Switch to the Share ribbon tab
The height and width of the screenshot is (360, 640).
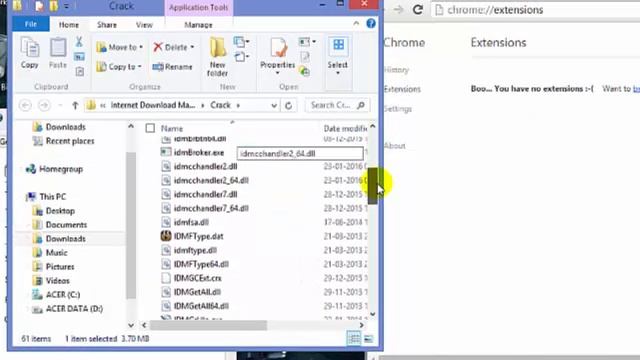[107, 25]
